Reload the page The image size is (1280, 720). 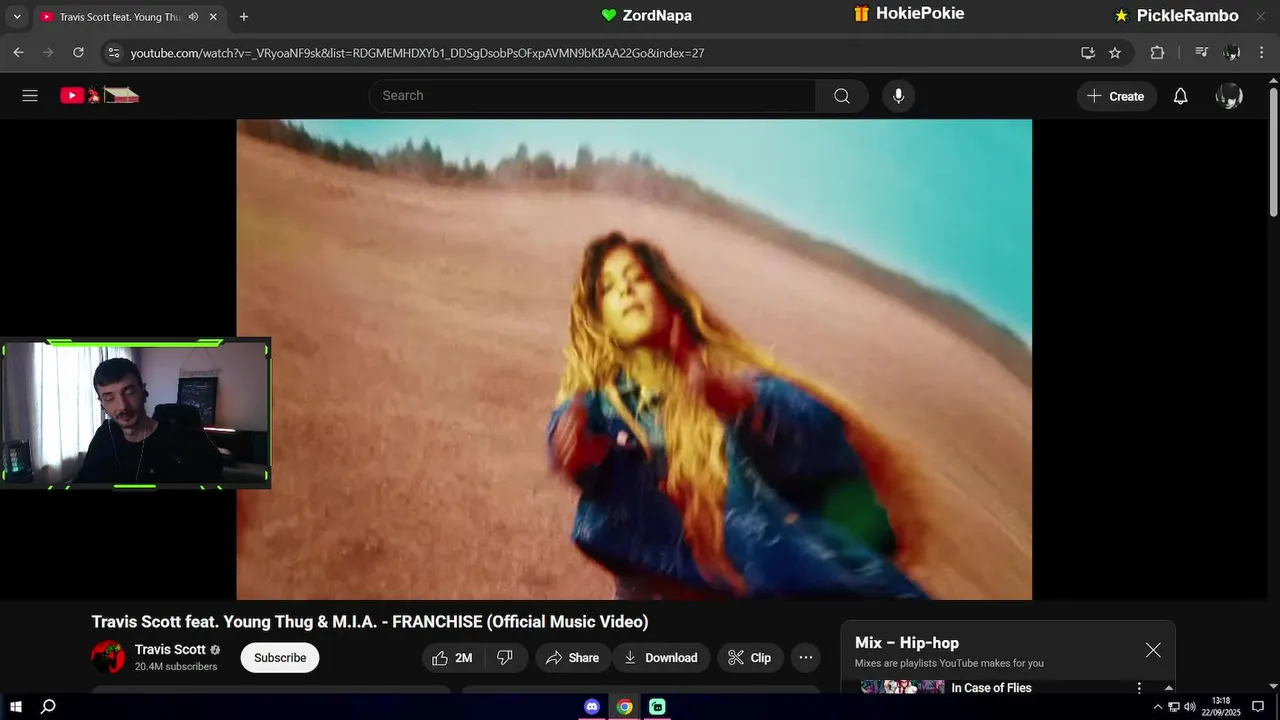tap(78, 53)
